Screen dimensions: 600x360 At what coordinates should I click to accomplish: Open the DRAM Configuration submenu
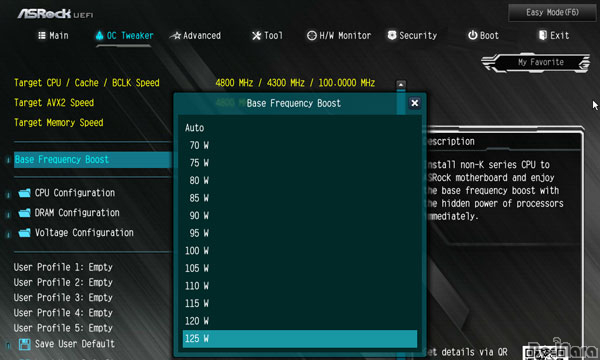coord(77,213)
